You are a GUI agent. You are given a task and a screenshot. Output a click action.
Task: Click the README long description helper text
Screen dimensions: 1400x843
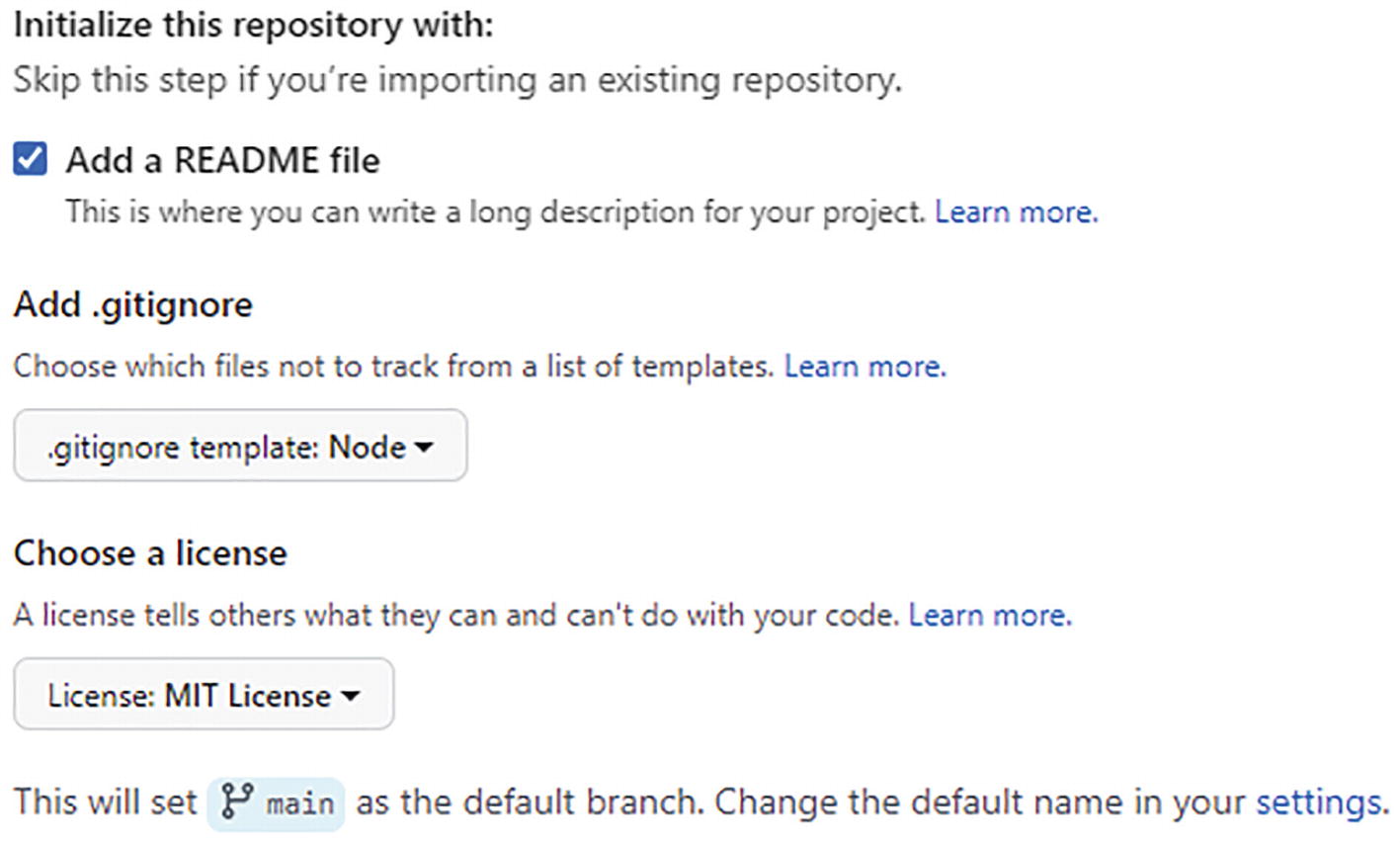point(494,212)
